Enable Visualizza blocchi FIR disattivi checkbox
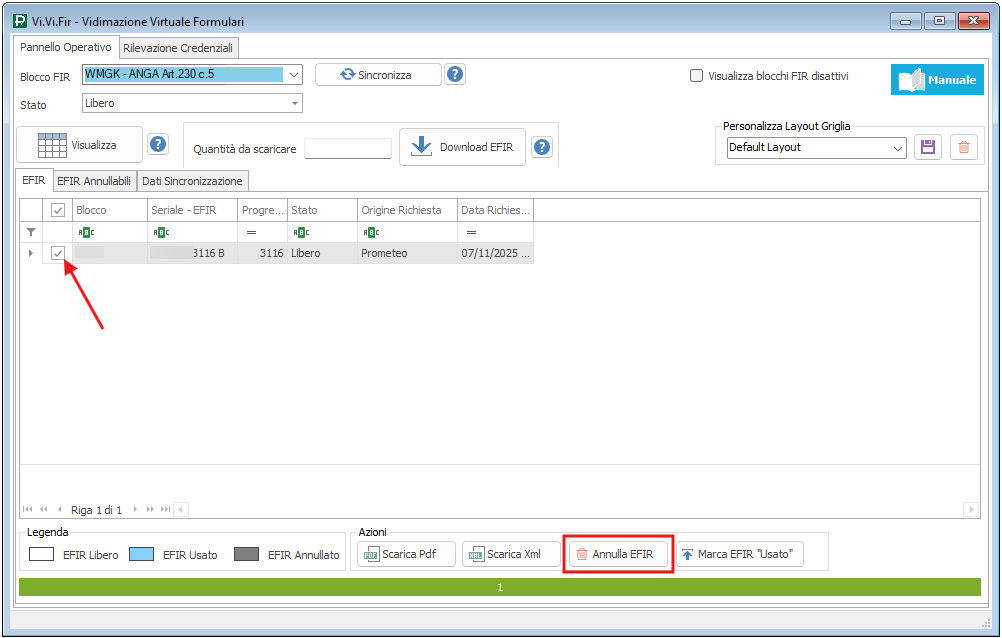The height and width of the screenshot is (638, 1002). pos(696,75)
